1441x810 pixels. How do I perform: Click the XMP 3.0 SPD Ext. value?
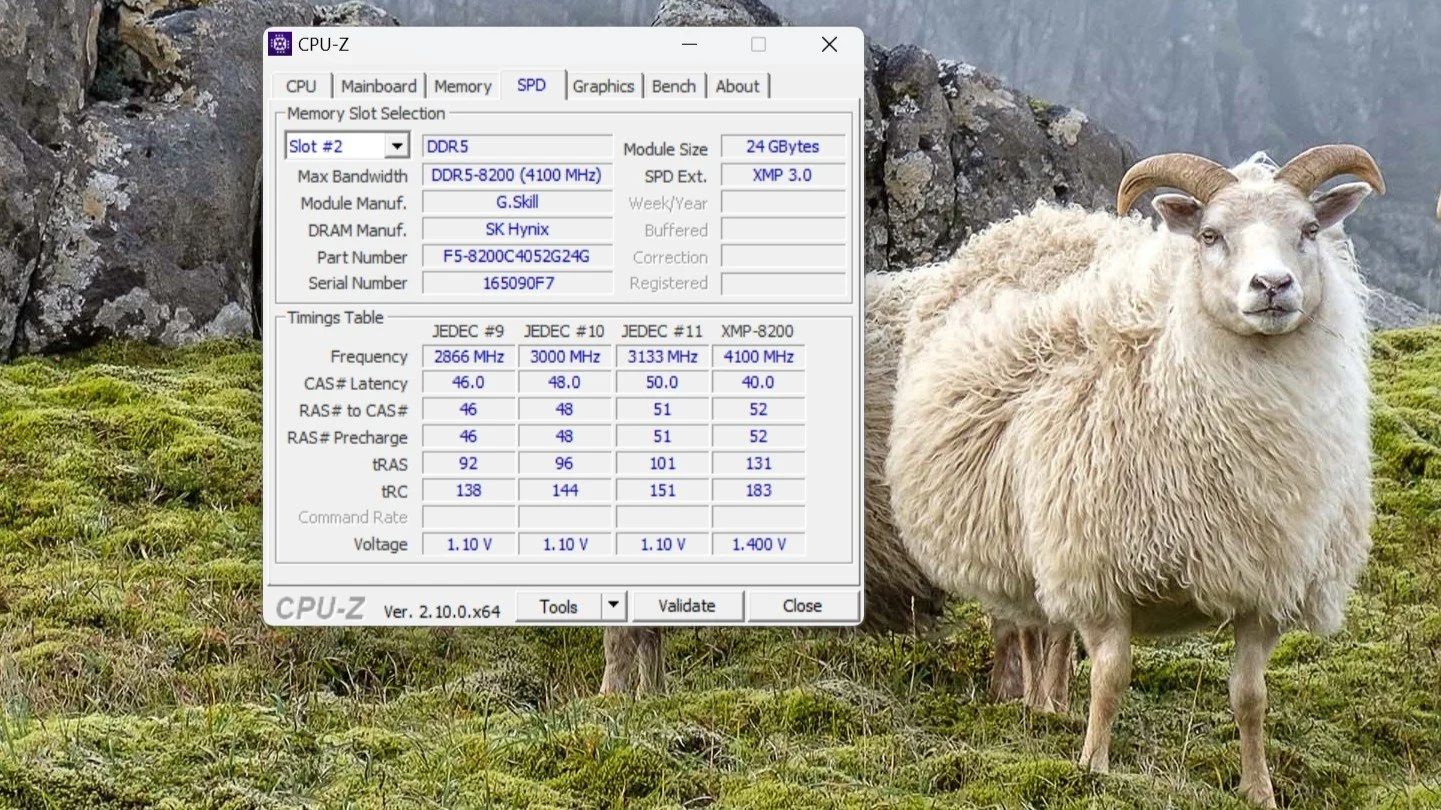[783, 175]
